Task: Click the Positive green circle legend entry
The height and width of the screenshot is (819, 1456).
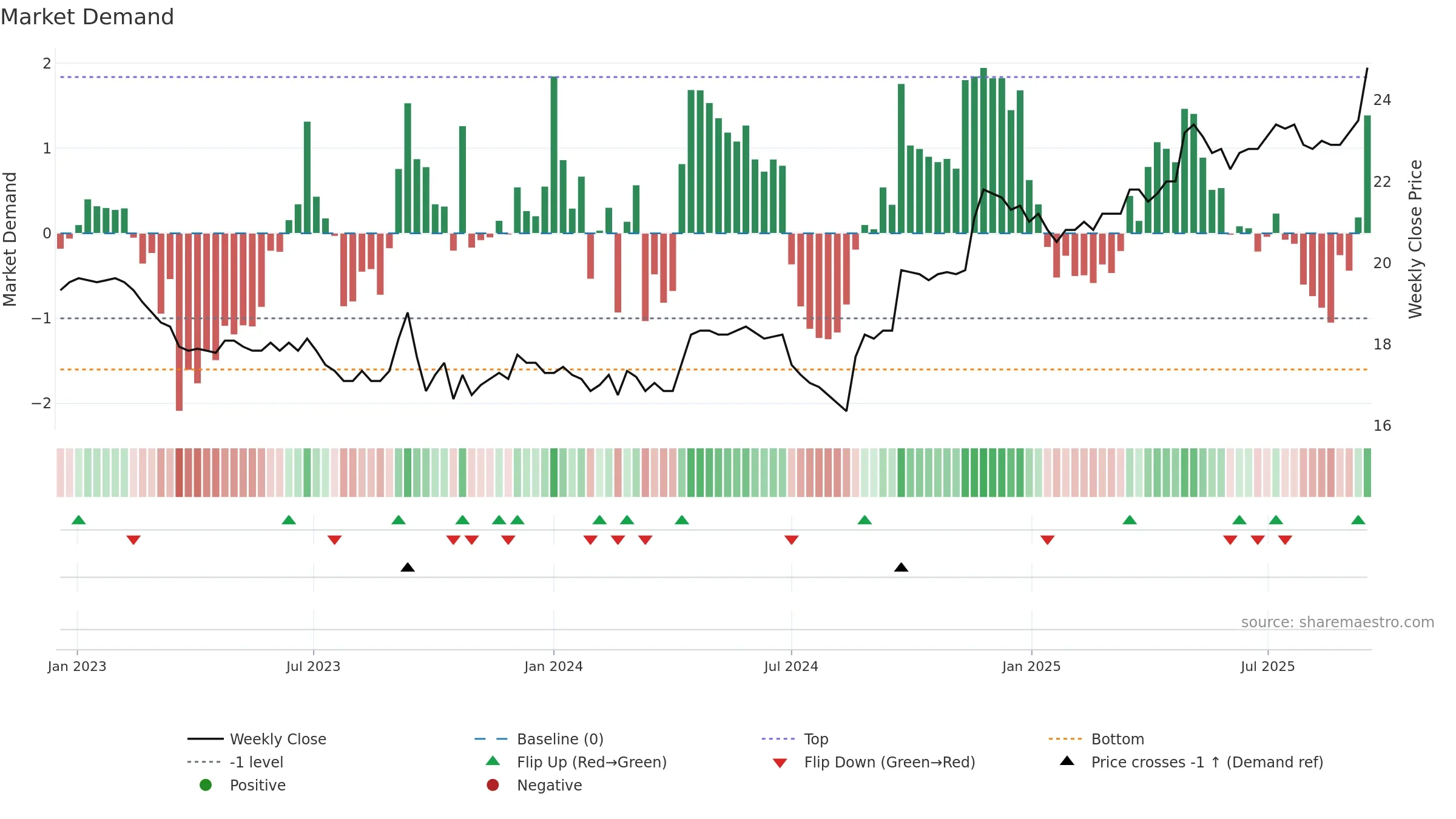Action: point(243,785)
